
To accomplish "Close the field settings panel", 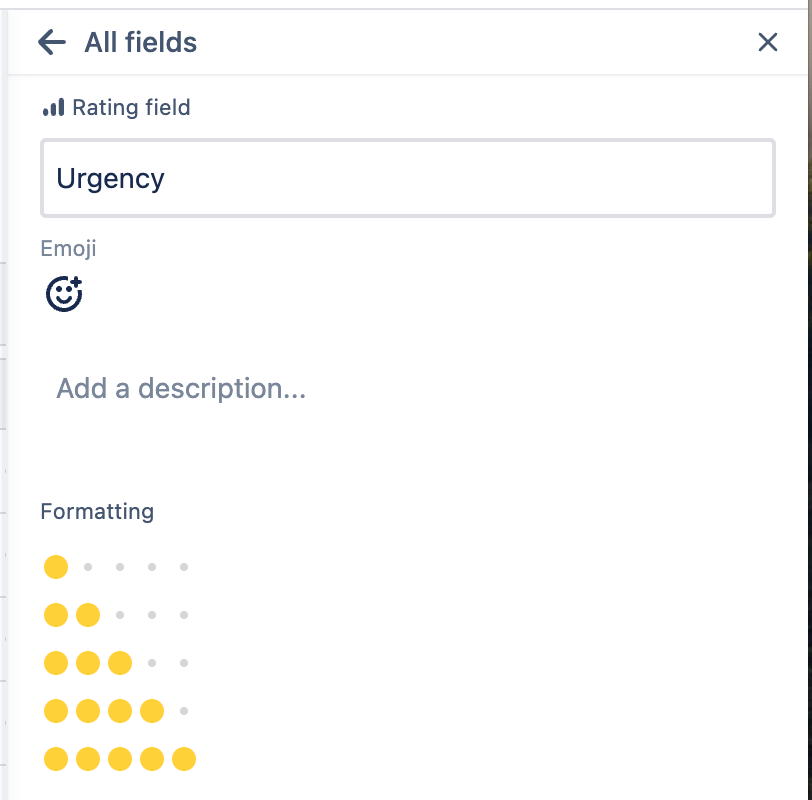I will tap(767, 42).
